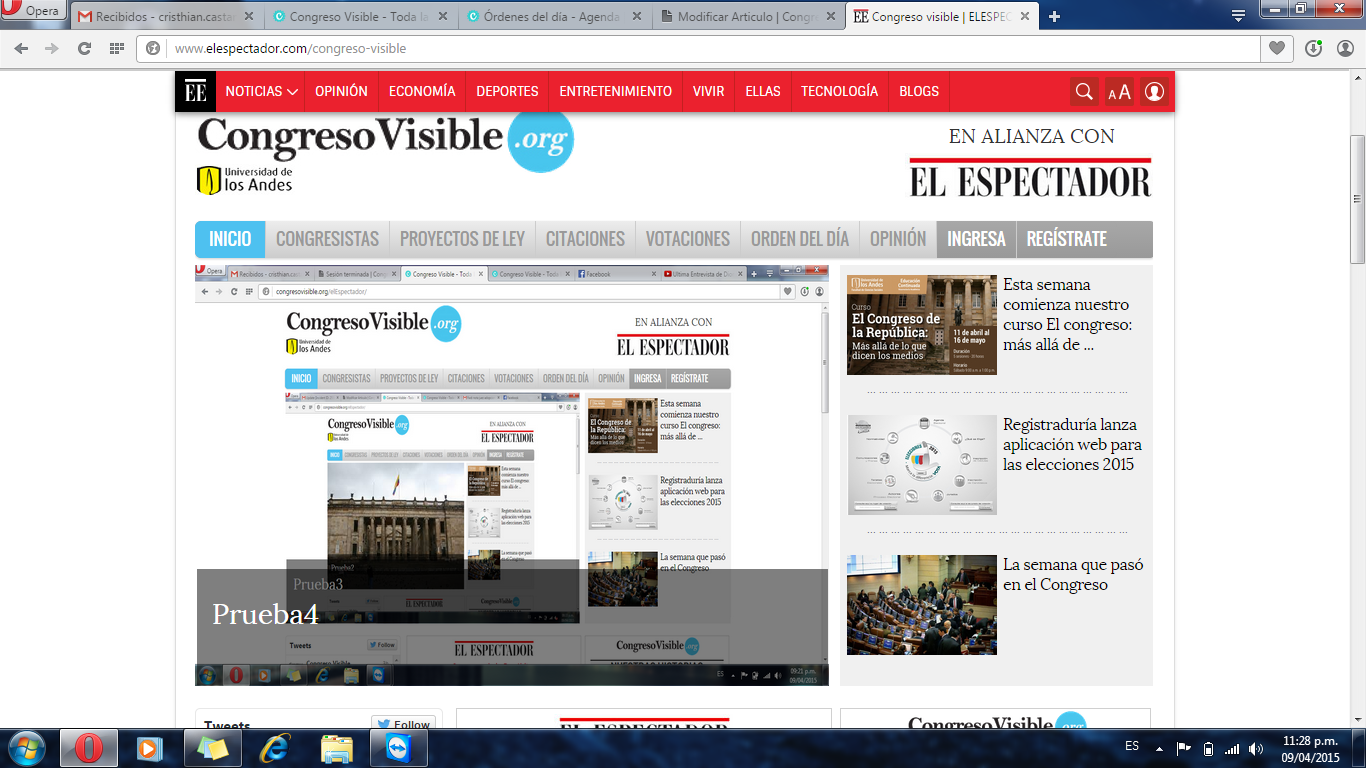Open the TECNOLOGÍA section
This screenshot has height=768, width=1366.
839,91
